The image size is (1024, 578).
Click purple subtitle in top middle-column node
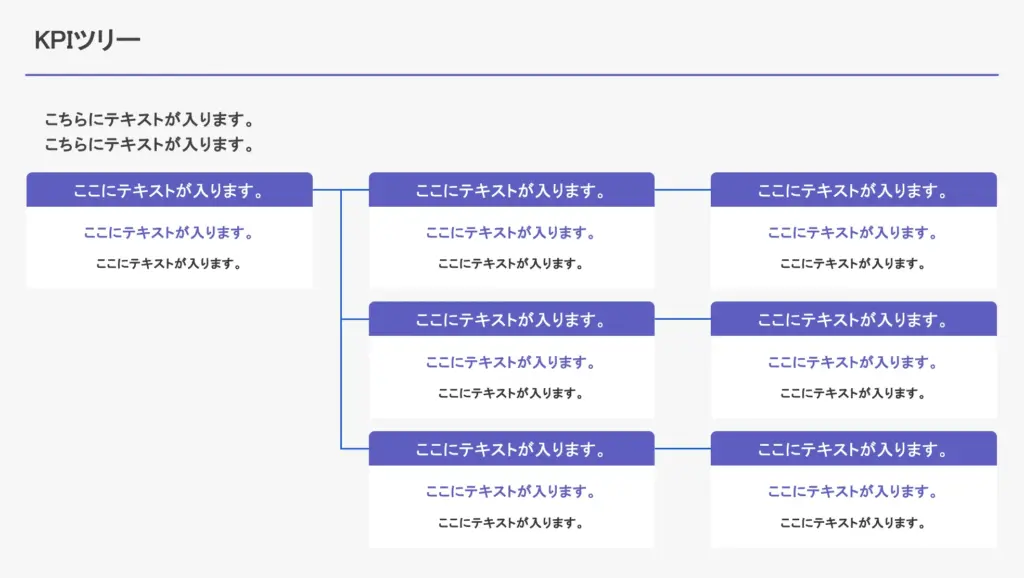tap(511, 233)
